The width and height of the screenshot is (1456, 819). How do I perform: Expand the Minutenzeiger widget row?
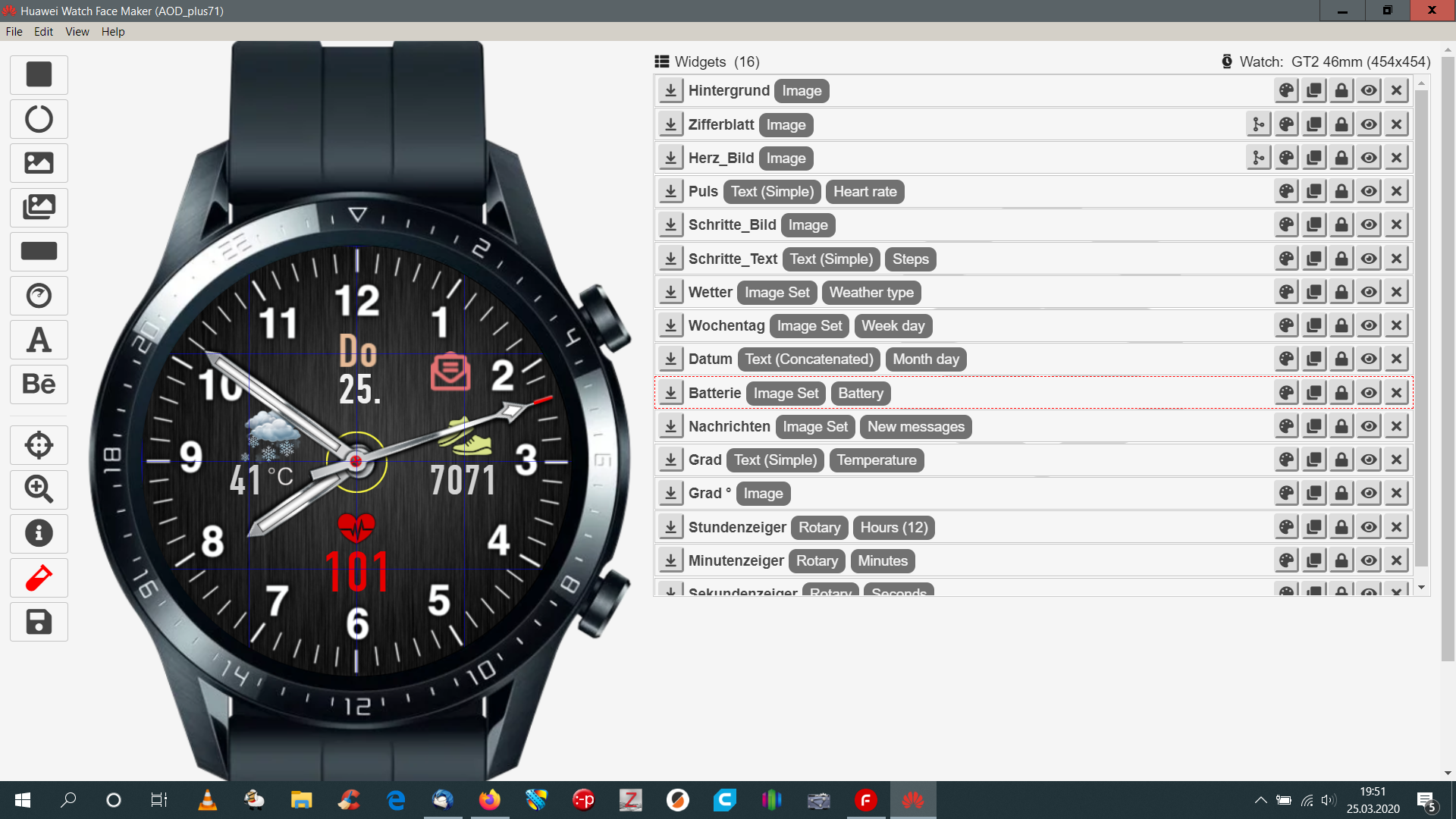670,560
